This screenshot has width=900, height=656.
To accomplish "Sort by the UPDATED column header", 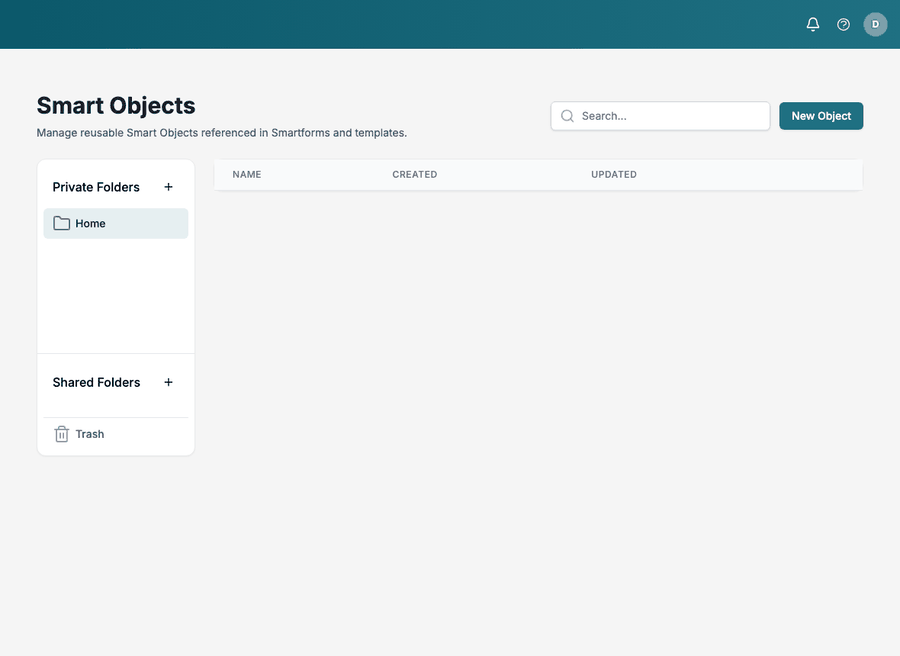I will point(614,174).
